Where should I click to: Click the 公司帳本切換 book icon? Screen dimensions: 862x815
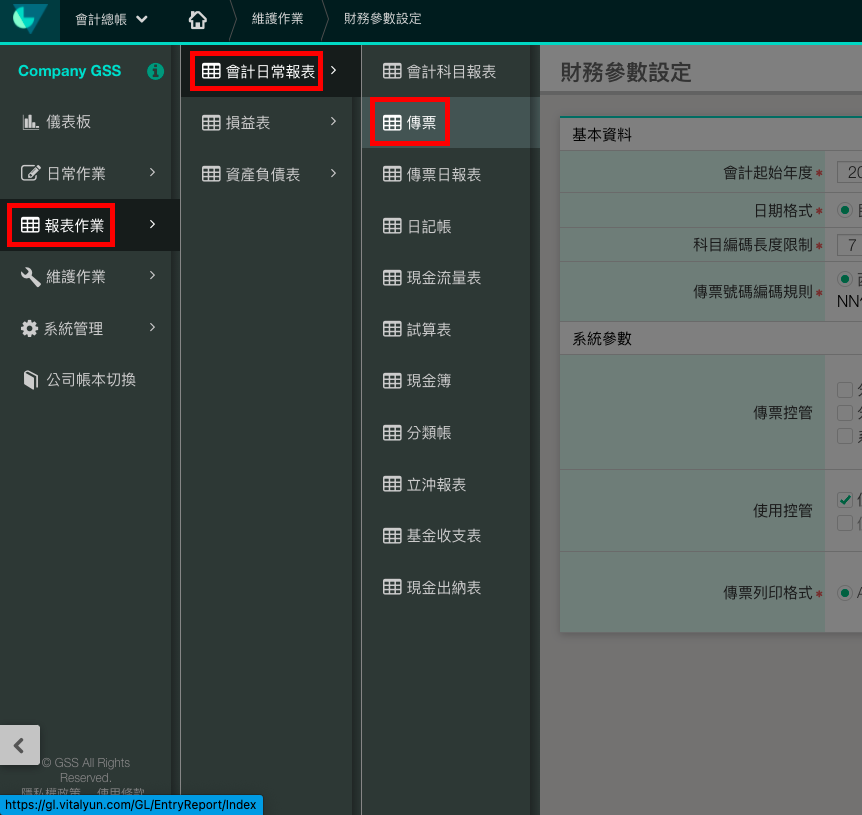[30, 380]
